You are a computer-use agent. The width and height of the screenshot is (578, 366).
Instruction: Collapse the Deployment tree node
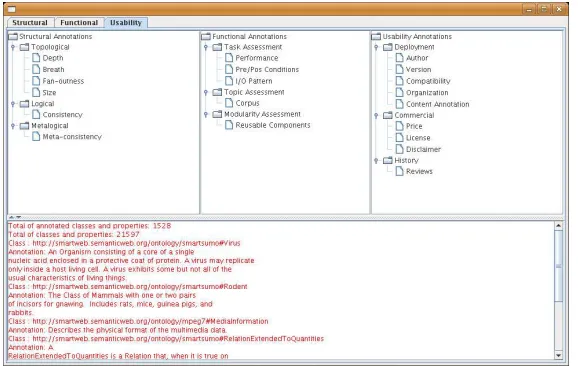pyautogui.click(x=376, y=47)
